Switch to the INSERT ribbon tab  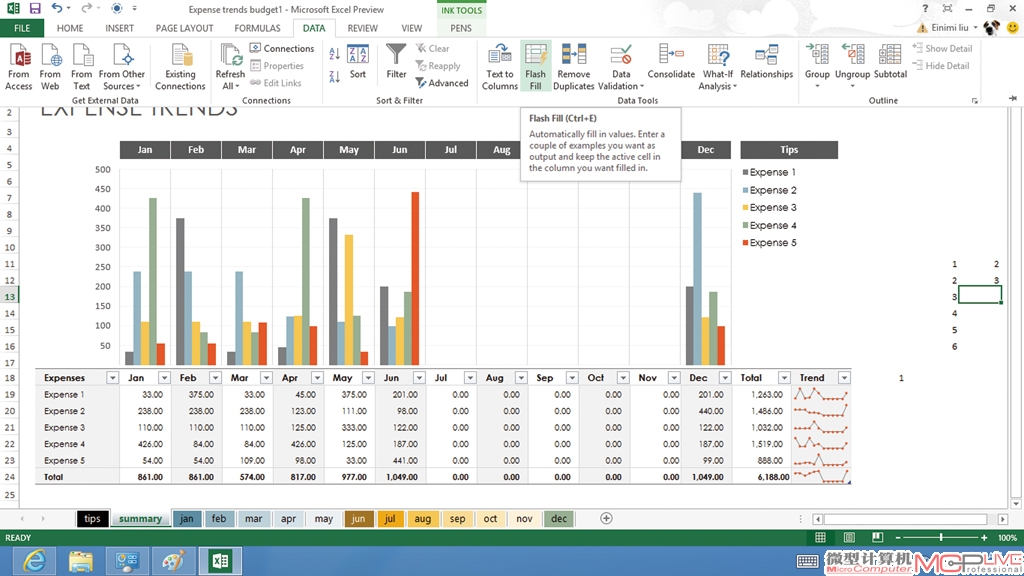[120, 28]
